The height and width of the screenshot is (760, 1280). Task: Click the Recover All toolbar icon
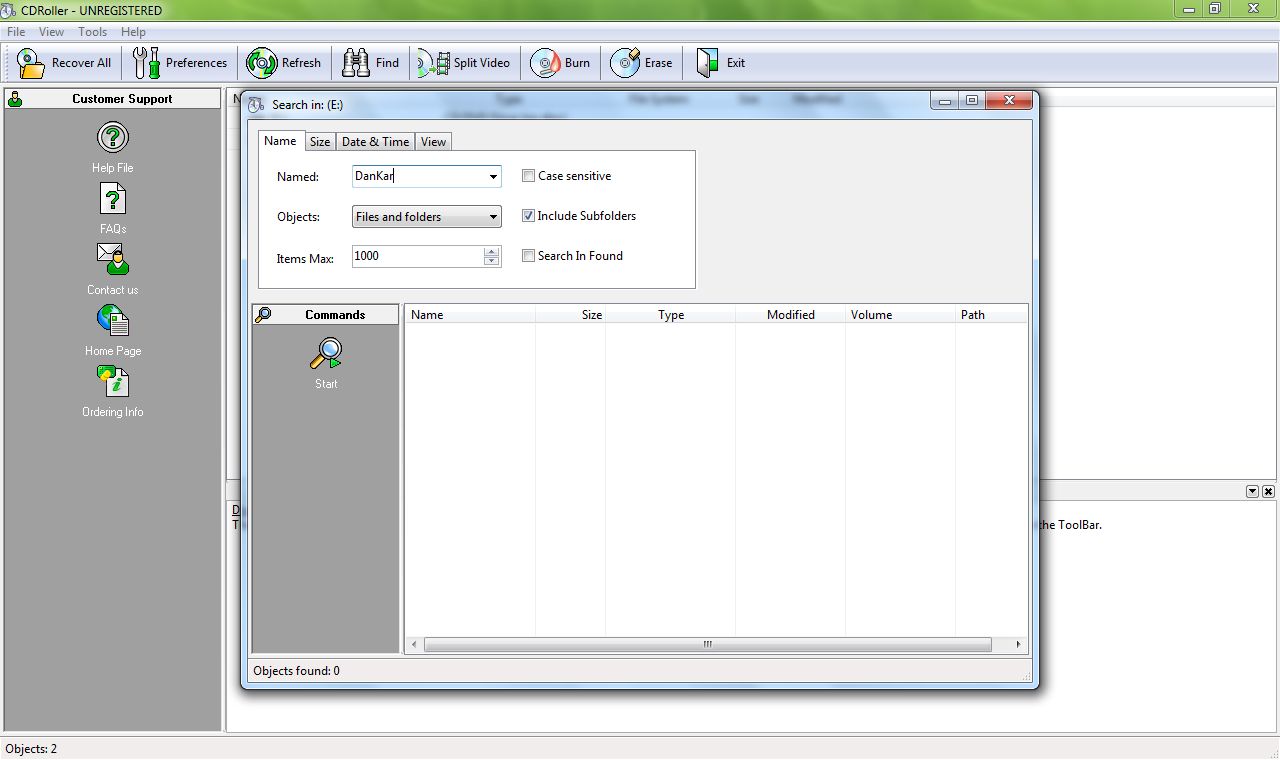coord(31,63)
